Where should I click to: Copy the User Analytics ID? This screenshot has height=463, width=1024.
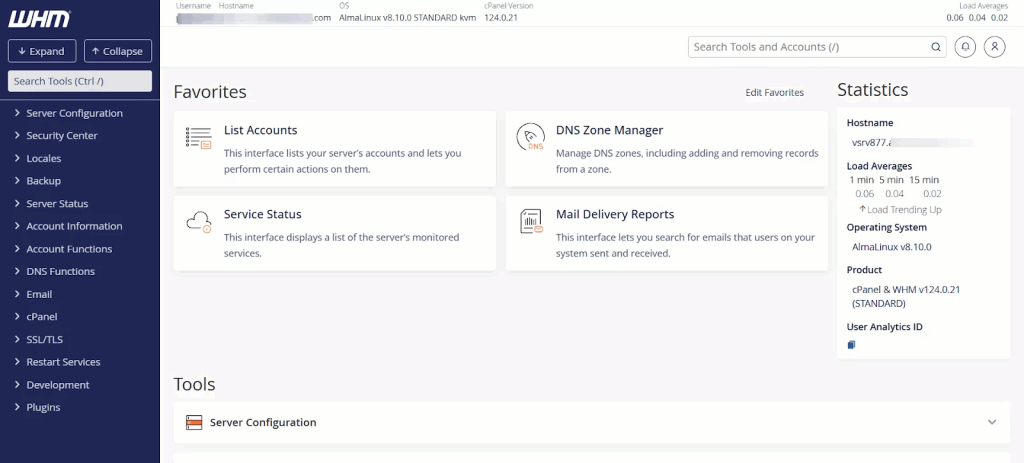[x=852, y=345]
